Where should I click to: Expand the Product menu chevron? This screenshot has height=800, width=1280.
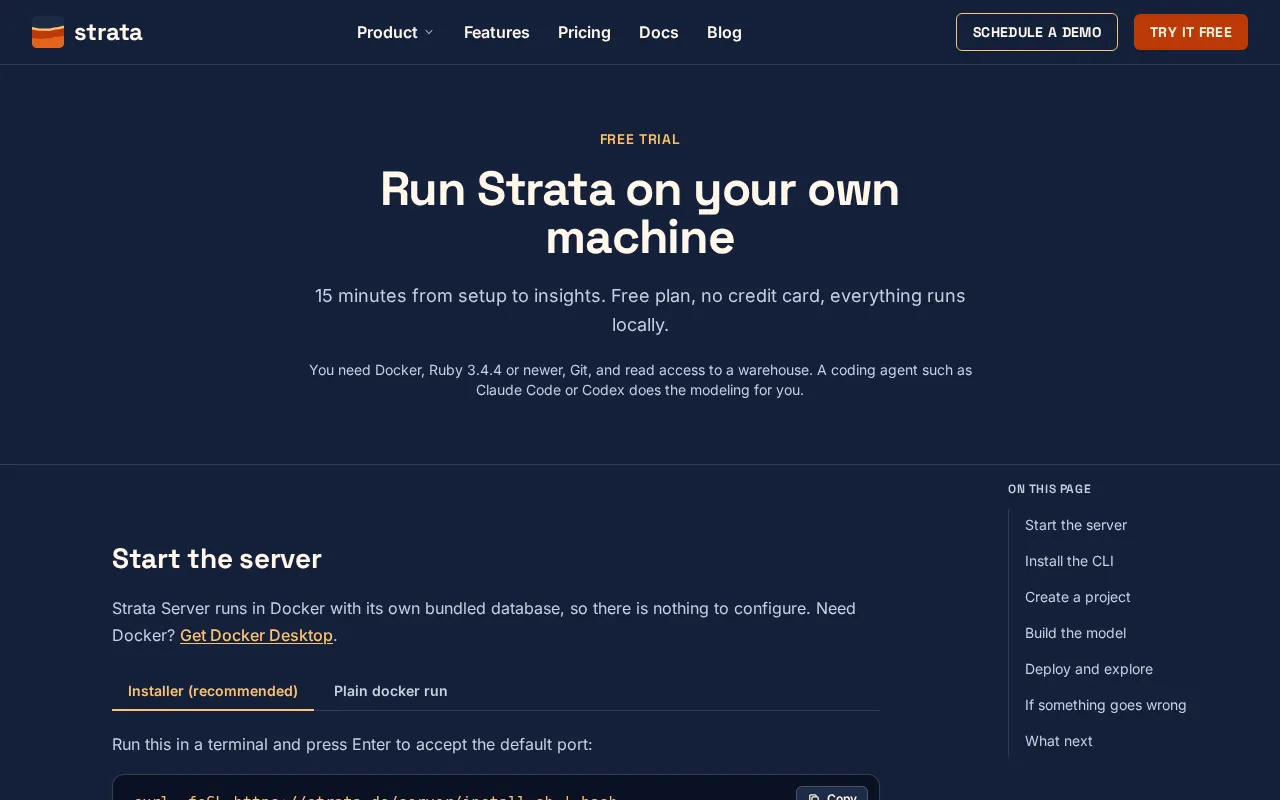pos(429,32)
